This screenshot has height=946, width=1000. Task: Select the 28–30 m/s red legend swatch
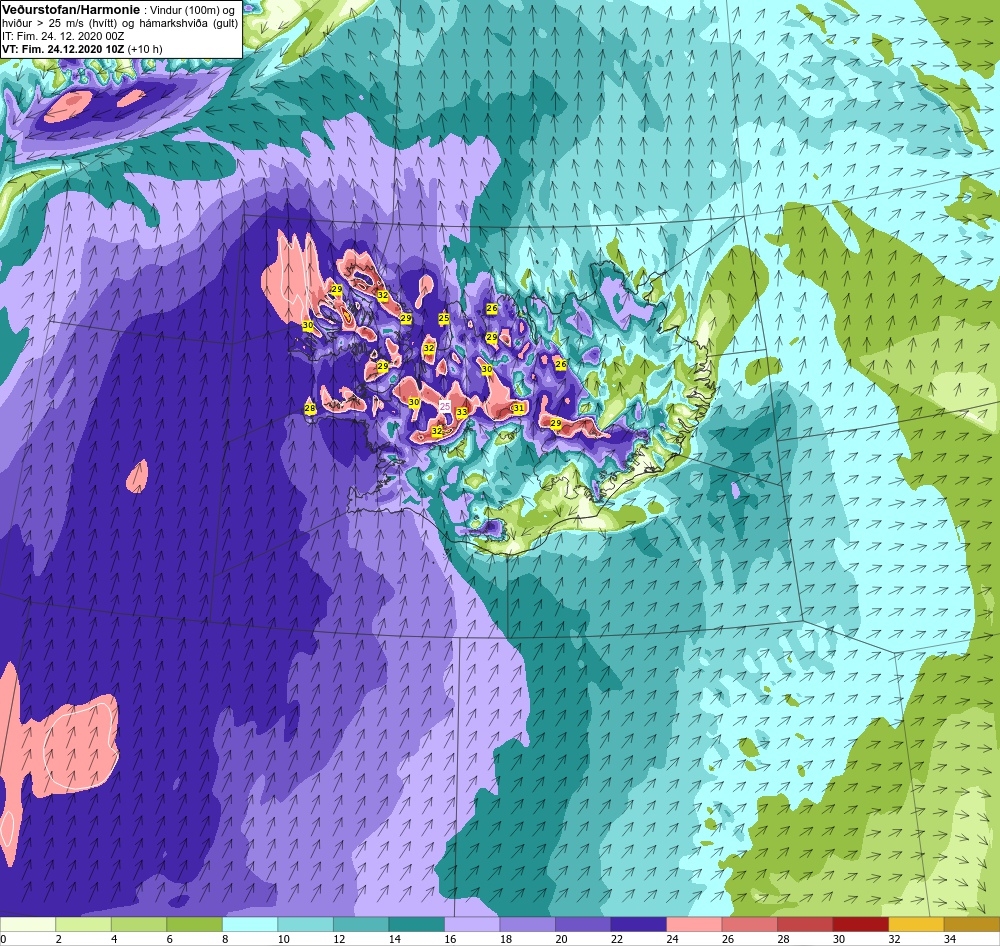805,924
